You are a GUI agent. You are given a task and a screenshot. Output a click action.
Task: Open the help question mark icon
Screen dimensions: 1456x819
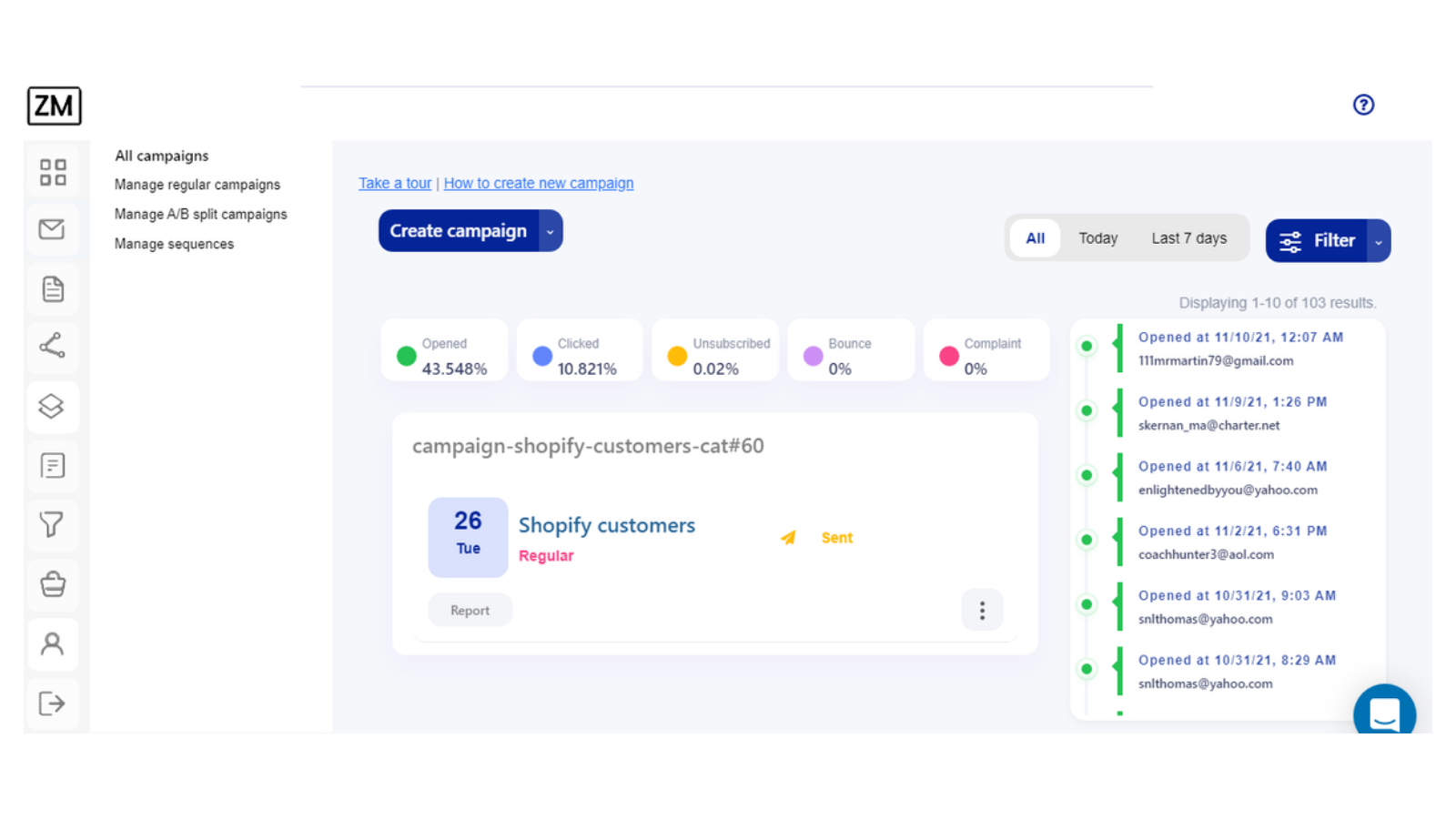[1363, 105]
